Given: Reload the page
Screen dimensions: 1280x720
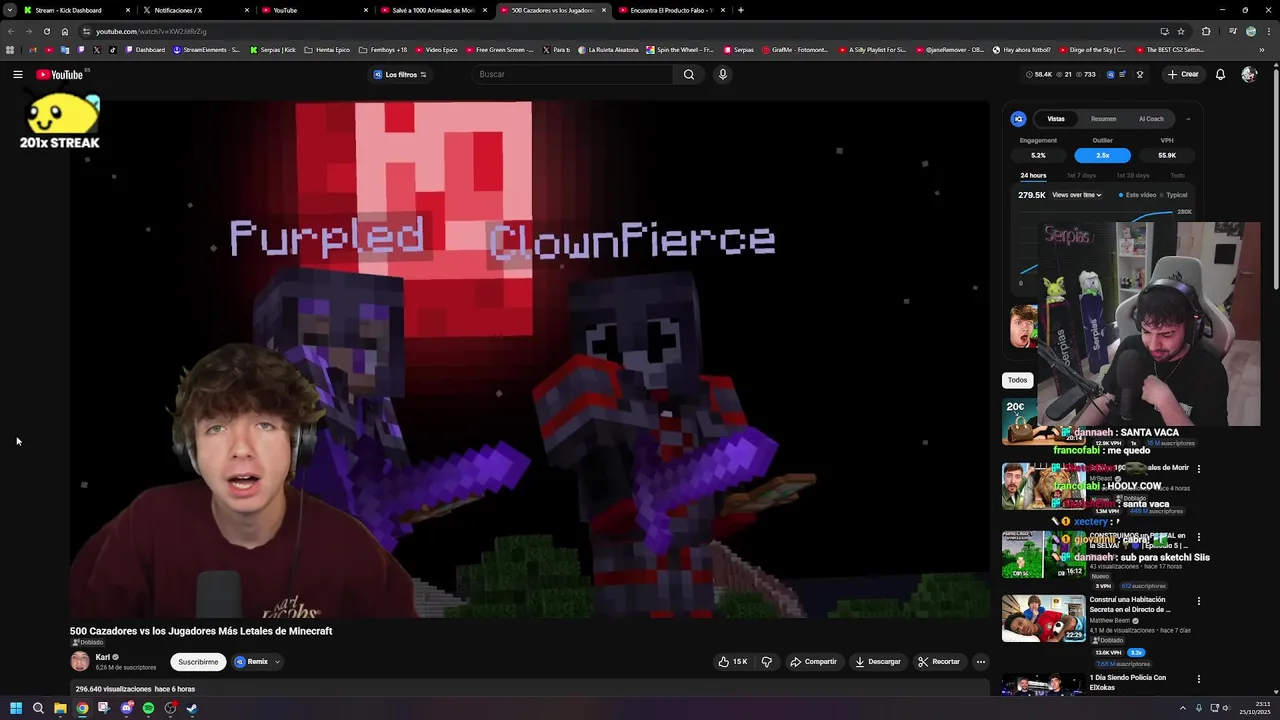Looking at the screenshot, I should (x=46, y=31).
